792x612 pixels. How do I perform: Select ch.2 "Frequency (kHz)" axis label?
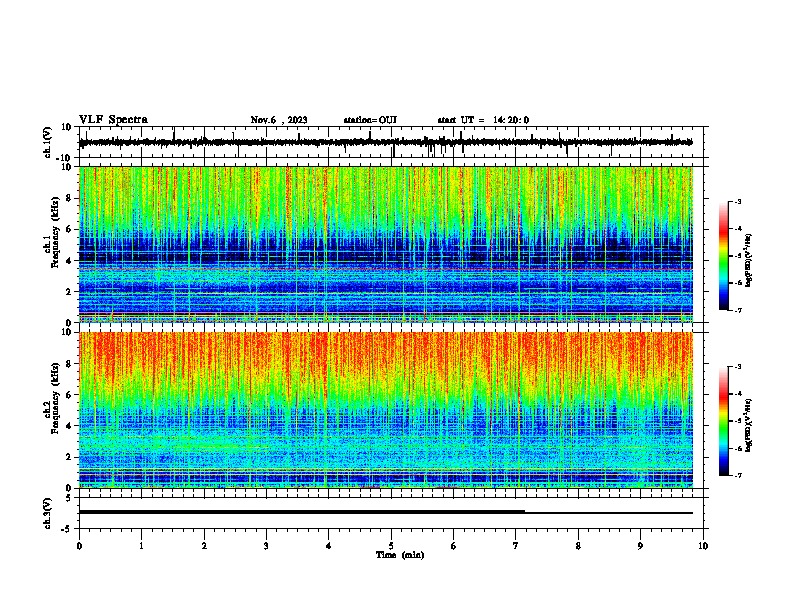[x=56, y=398]
